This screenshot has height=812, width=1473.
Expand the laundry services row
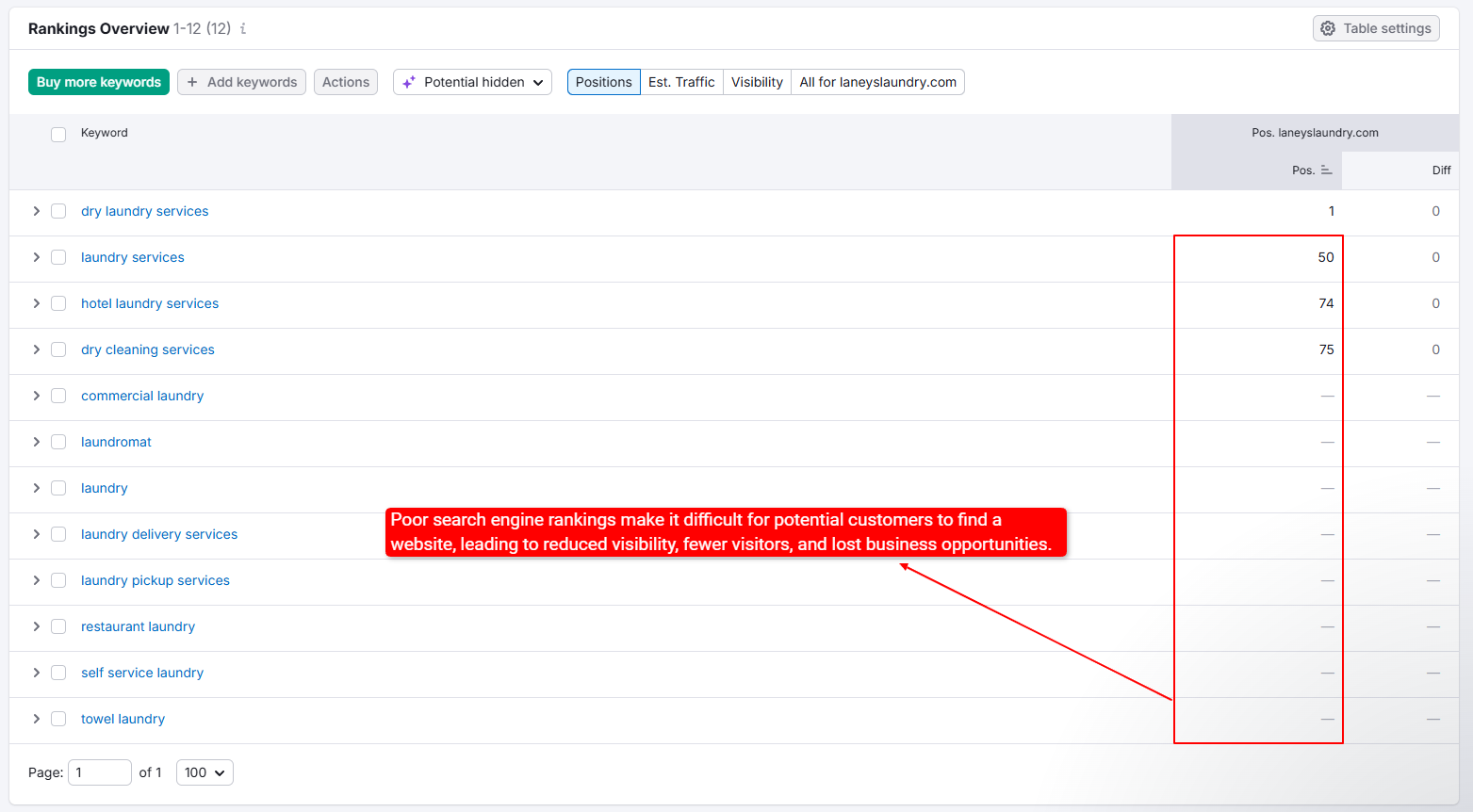pos(36,257)
